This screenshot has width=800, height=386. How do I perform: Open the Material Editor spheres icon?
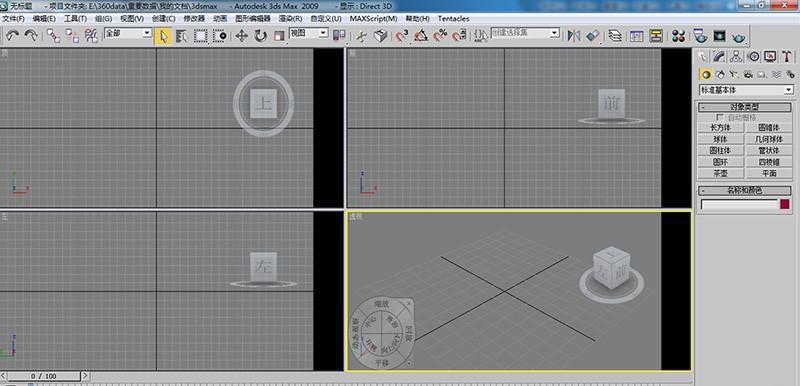click(679, 36)
